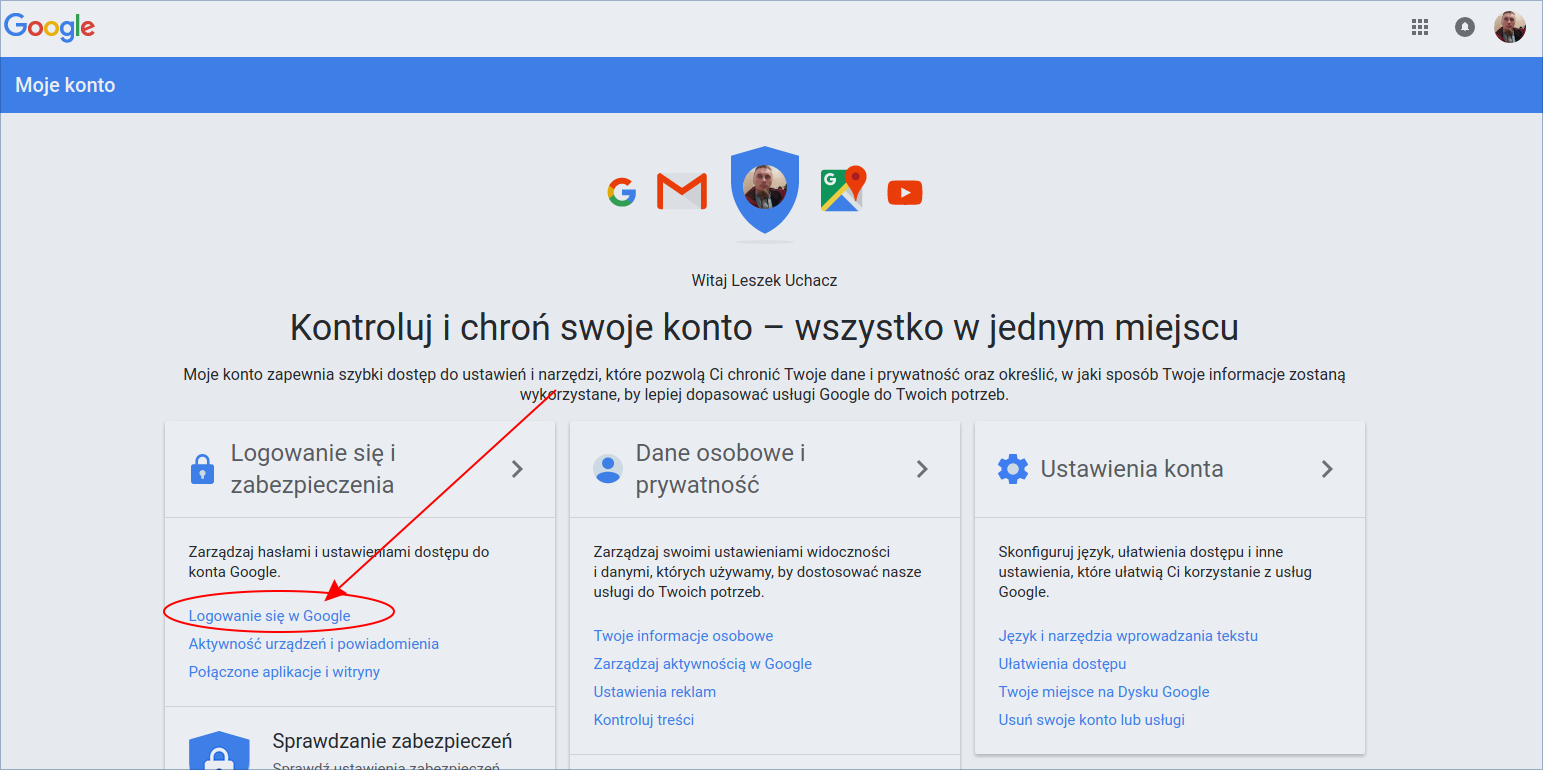The width and height of the screenshot is (1543, 770).
Task: Click the Google G service icon
Action: click(621, 192)
